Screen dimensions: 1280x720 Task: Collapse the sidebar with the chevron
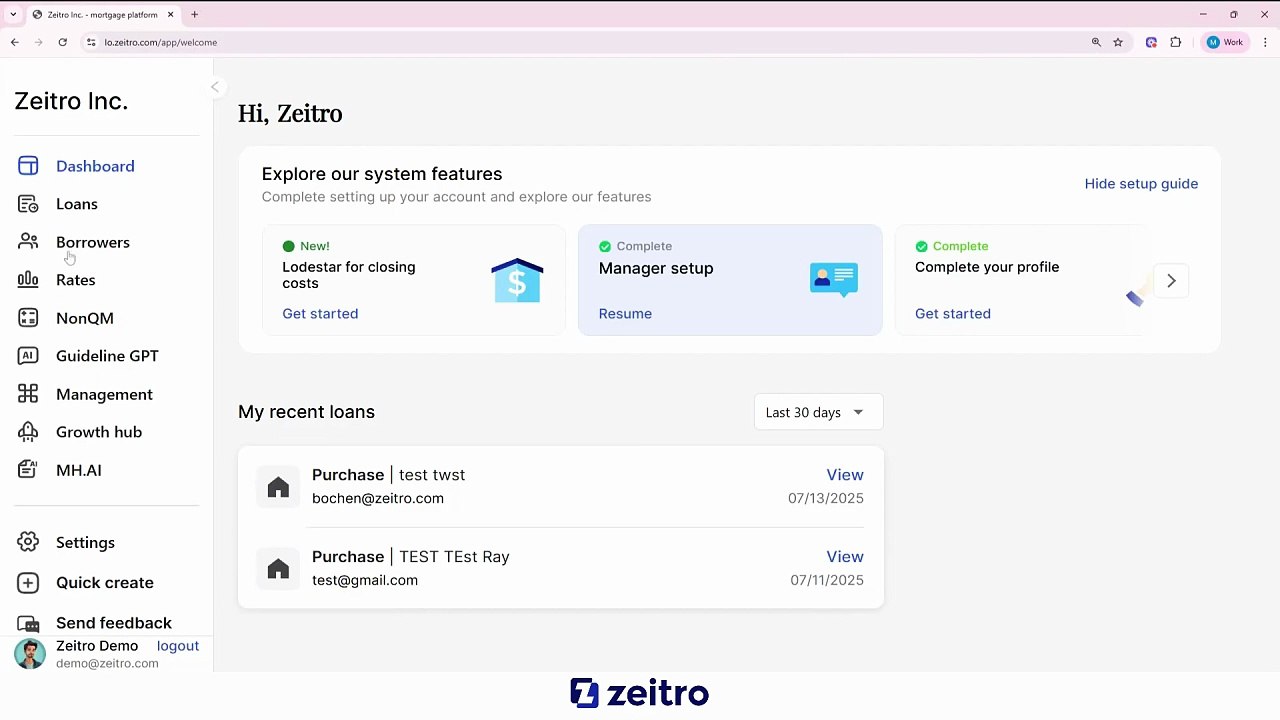(x=215, y=87)
